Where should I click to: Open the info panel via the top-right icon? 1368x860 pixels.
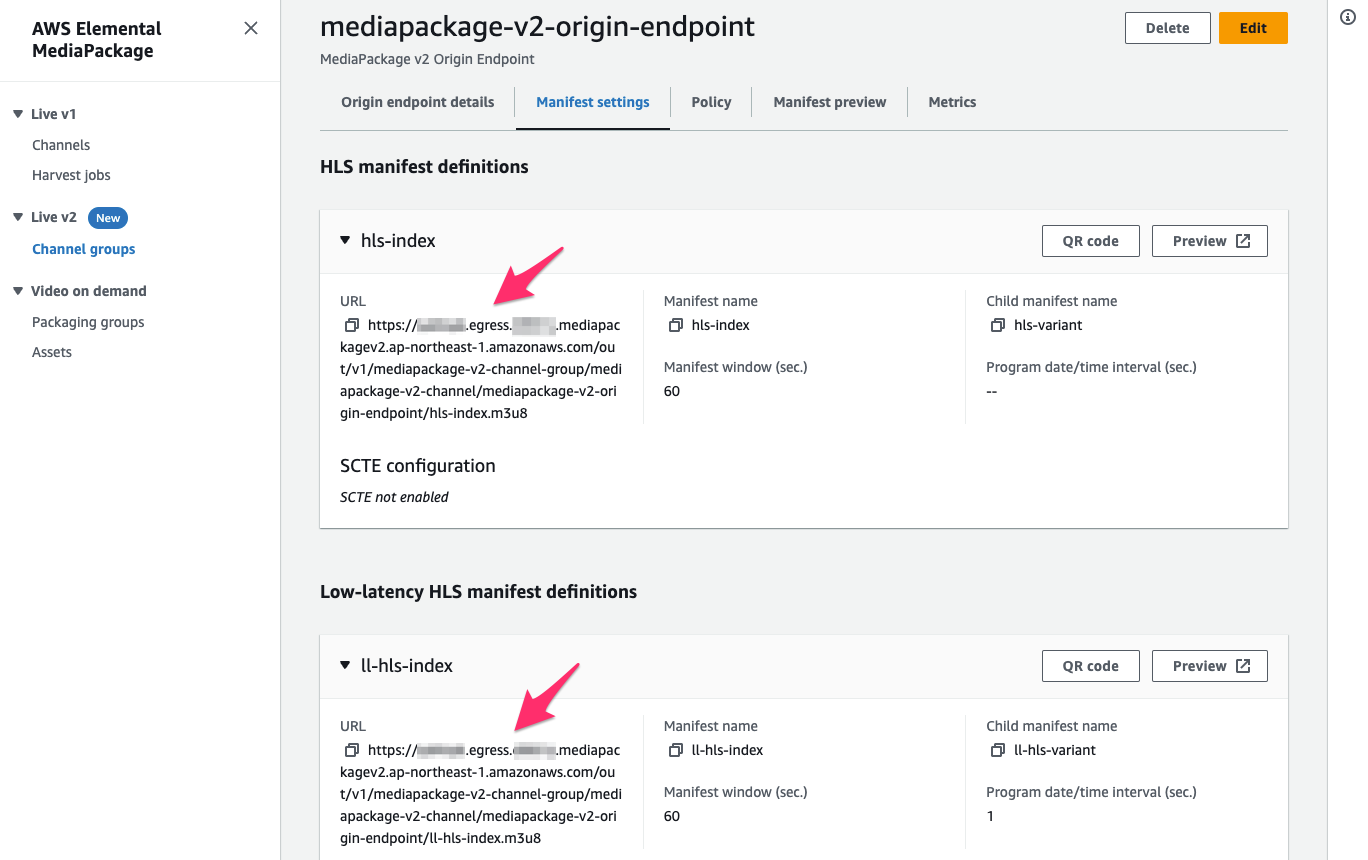coord(1347,17)
